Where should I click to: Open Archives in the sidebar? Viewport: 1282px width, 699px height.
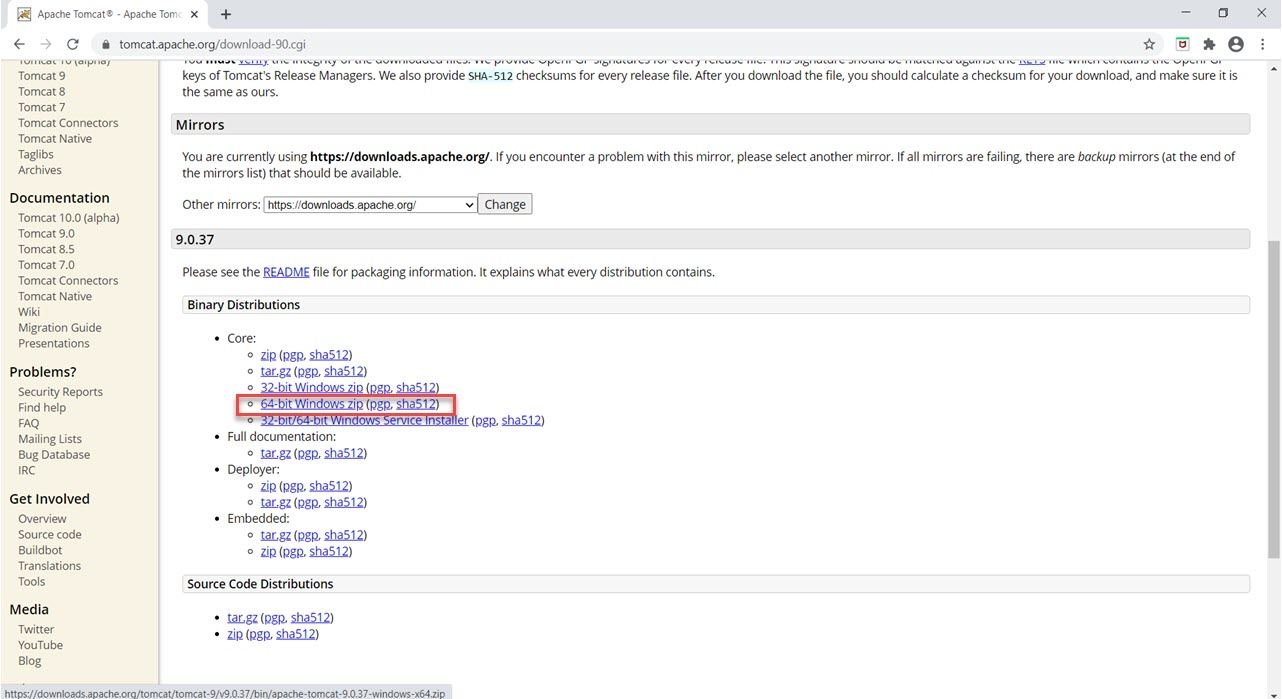coord(40,170)
